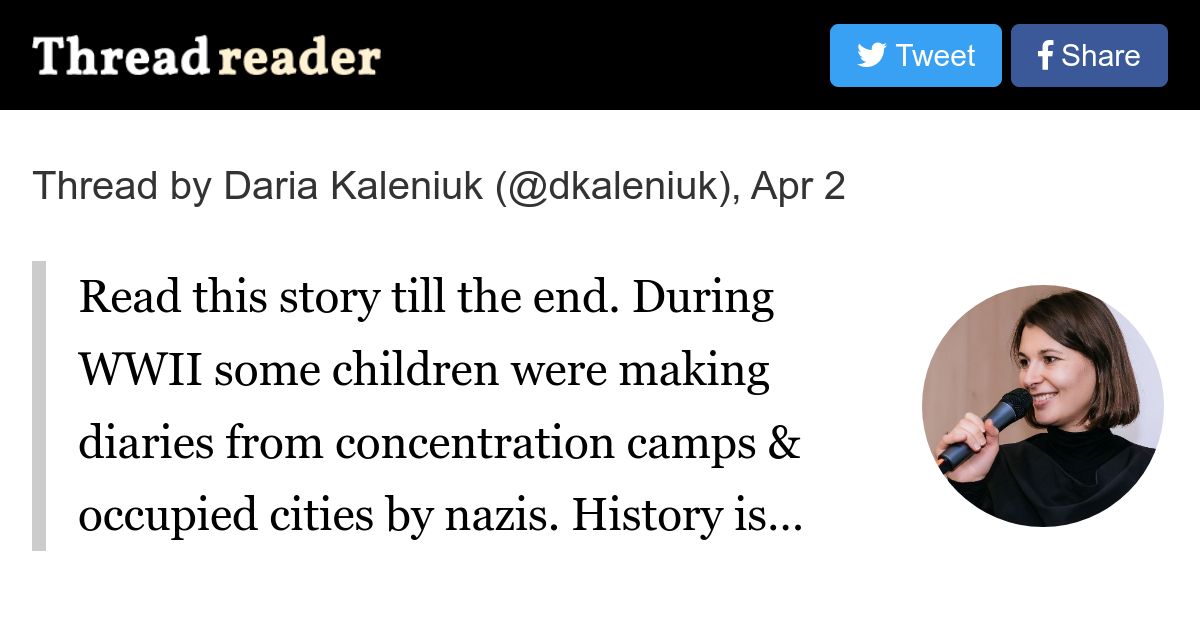The image size is (1200, 628).
Task: Click the cream "reader" word in logo
Action: tap(299, 58)
